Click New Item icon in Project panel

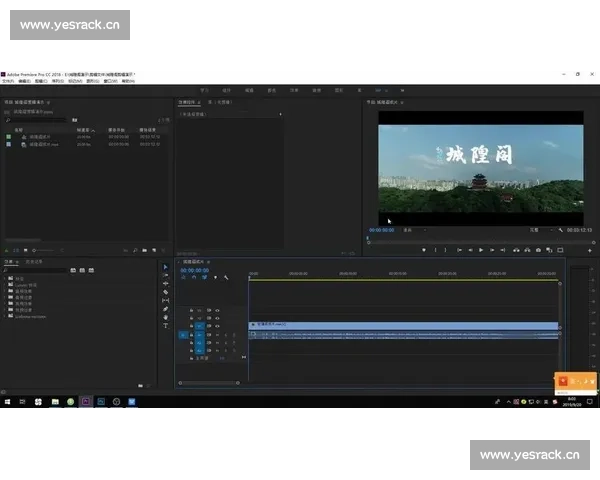[154, 250]
